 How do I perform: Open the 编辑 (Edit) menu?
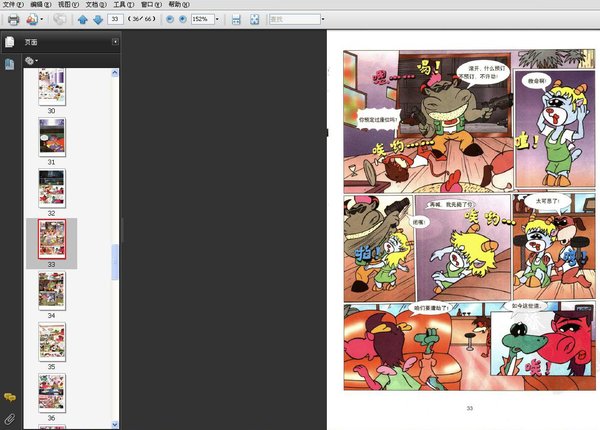point(41,4)
